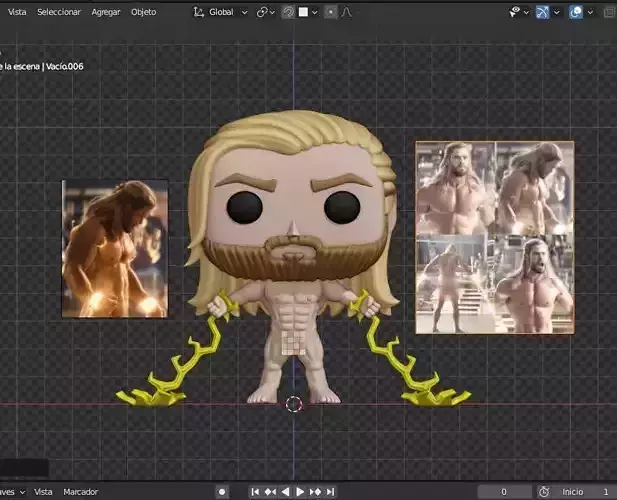Expand snap options dropdown arrow

pos(314,13)
